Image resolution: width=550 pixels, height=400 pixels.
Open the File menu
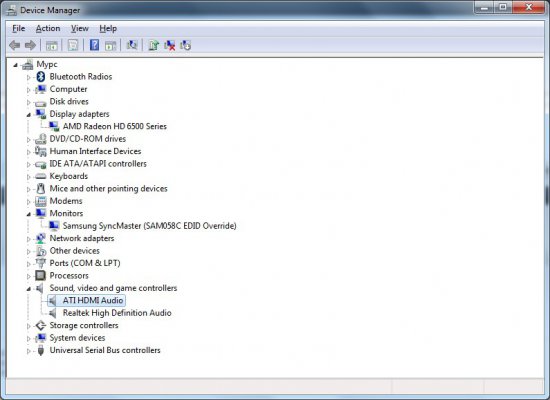(19, 28)
